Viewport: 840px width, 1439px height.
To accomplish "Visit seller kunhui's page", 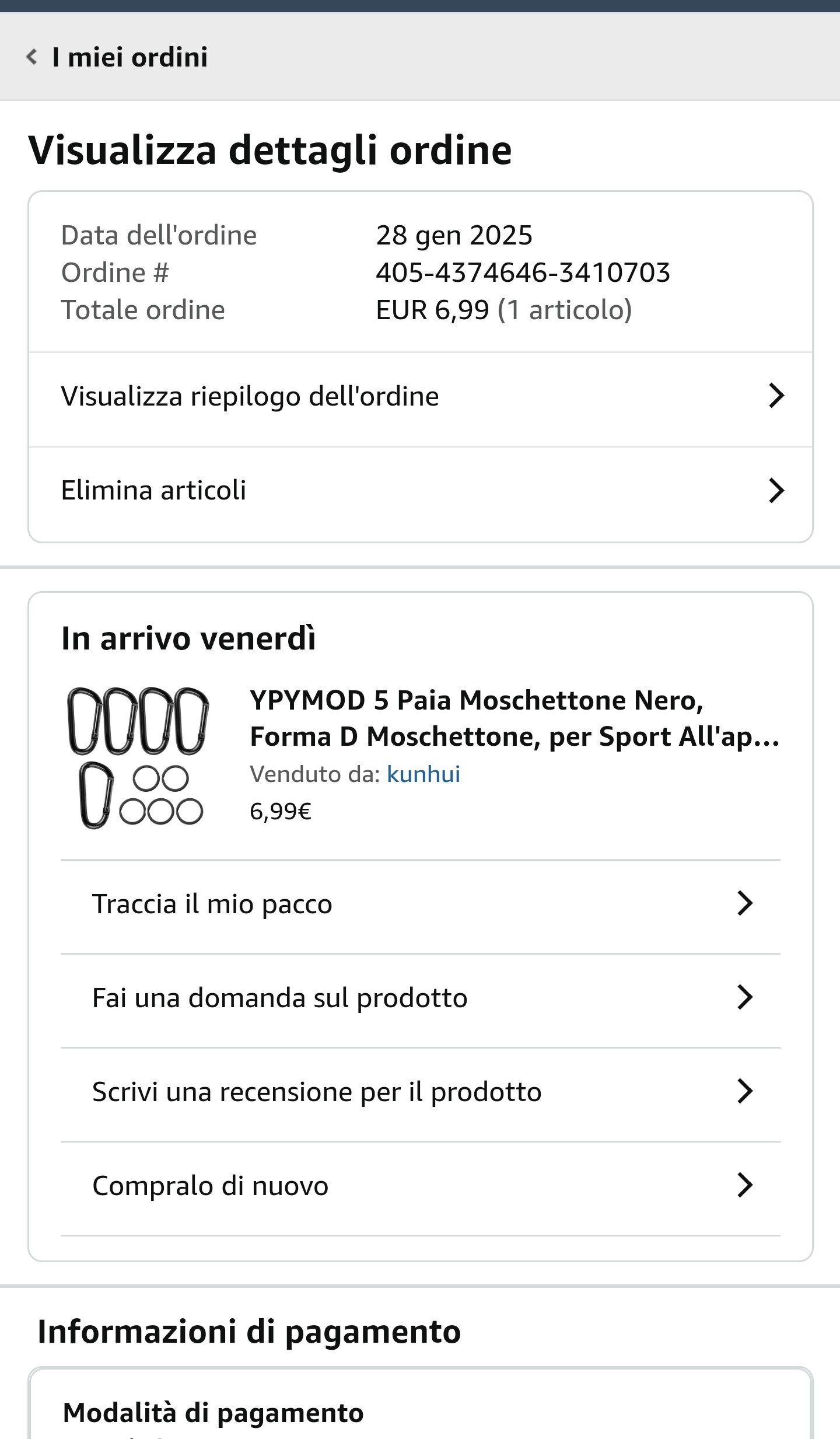I will point(423,774).
